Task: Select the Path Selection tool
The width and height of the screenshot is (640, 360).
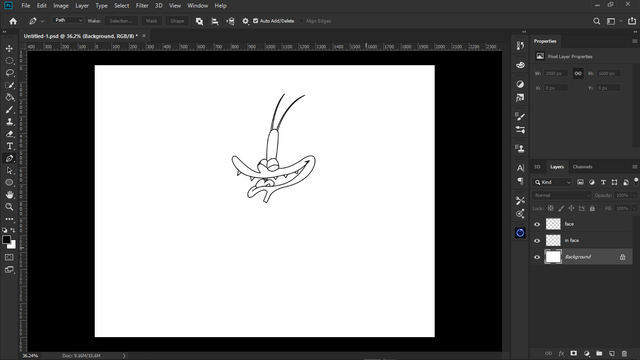Action: tap(9, 171)
